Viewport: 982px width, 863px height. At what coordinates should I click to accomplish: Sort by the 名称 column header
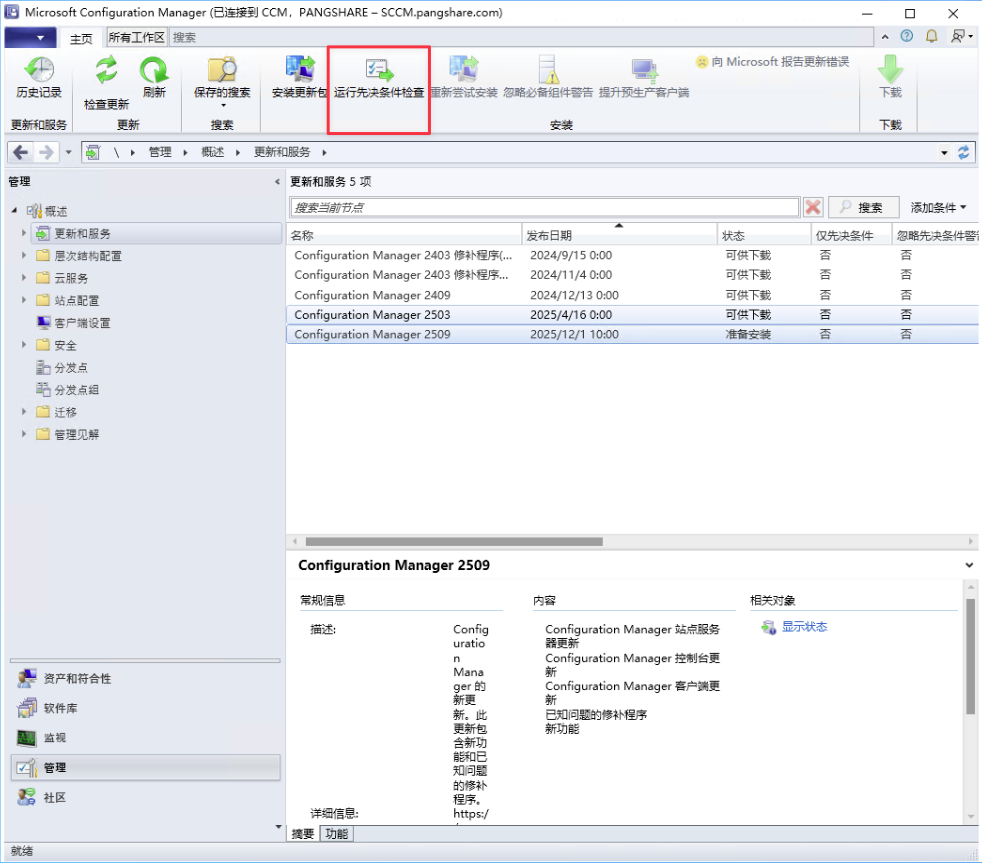point(404,235)
